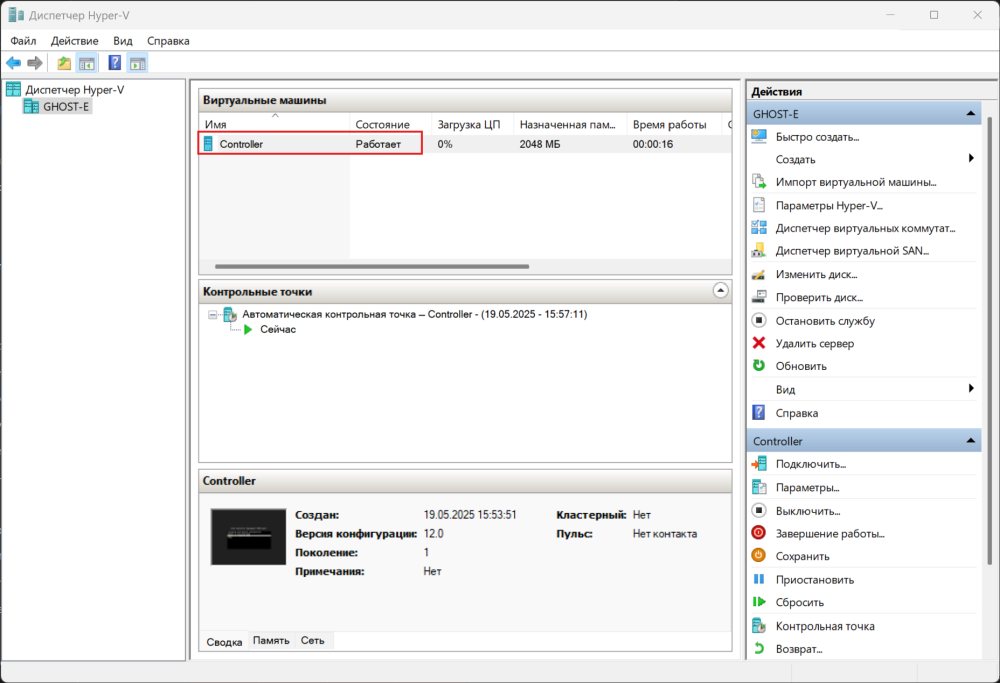Open the Справка menu in menu bar
The height and width of the screenshot is (683, 1000).
tap(168, 41)
